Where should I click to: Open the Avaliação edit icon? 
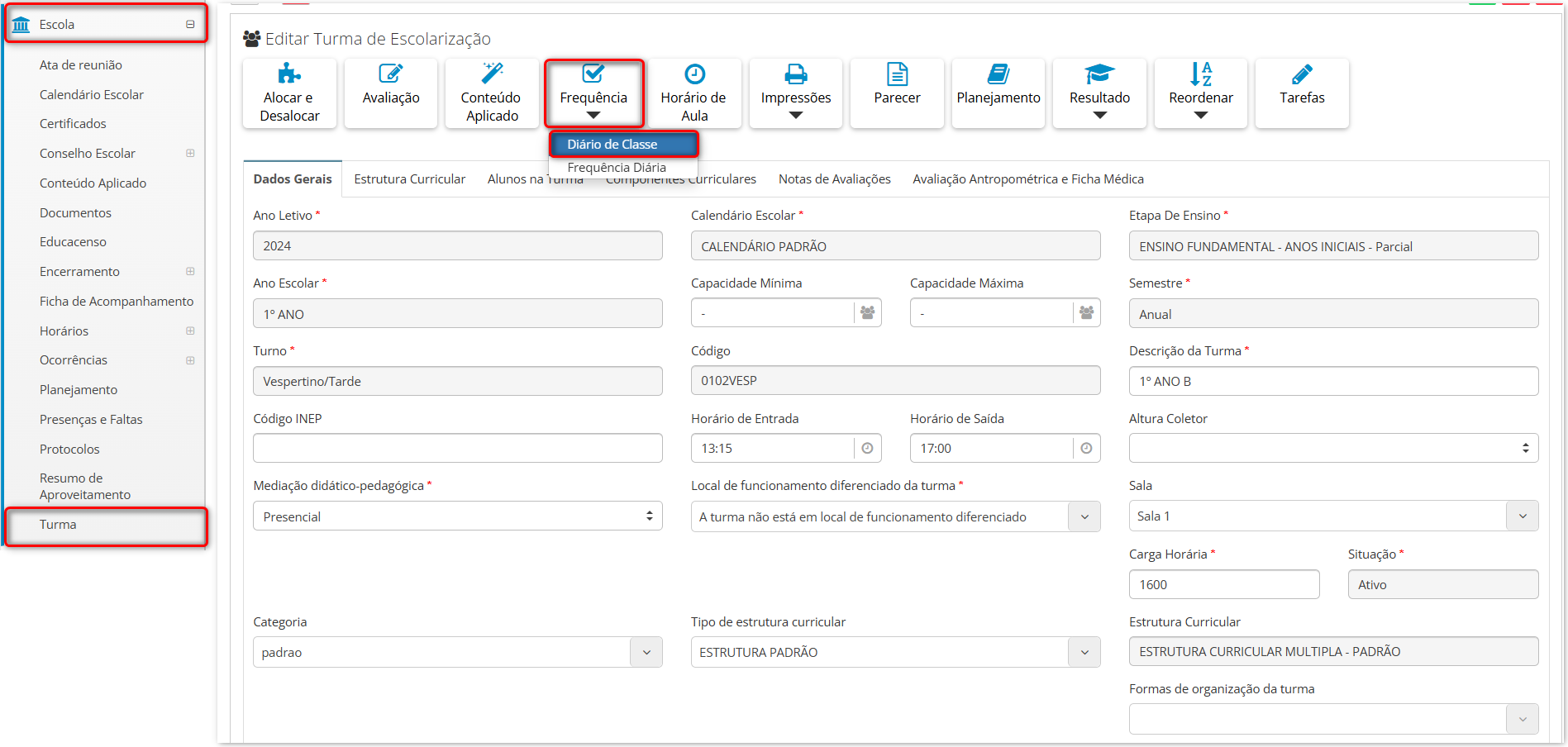click(x=390, y=74)
